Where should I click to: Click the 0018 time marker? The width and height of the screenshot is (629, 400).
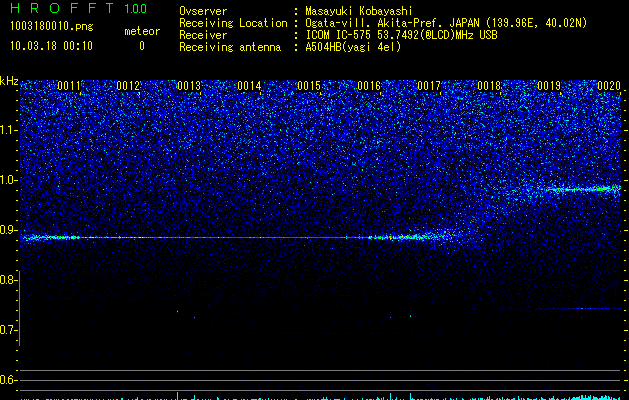tap(489, 86)
